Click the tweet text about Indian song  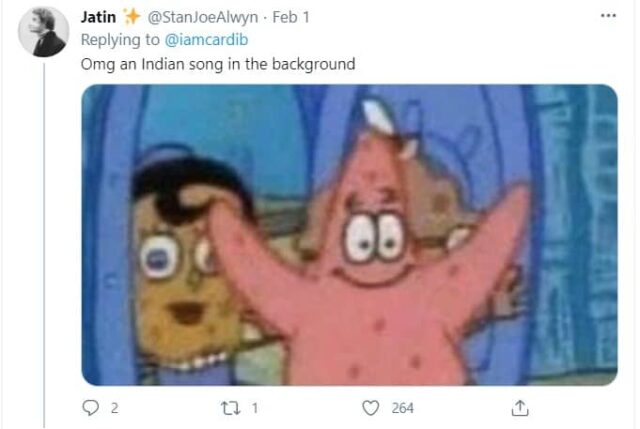pos(218,64)
